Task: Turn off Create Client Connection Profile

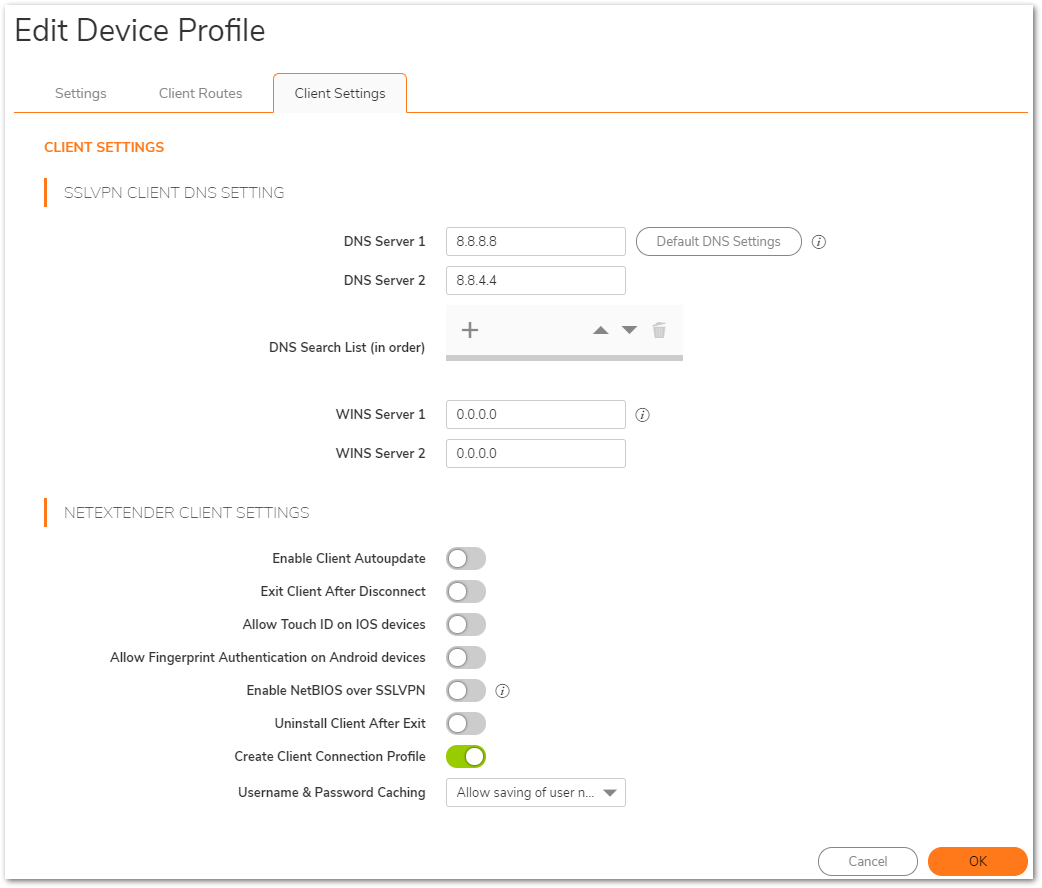Action: point(466,757)
